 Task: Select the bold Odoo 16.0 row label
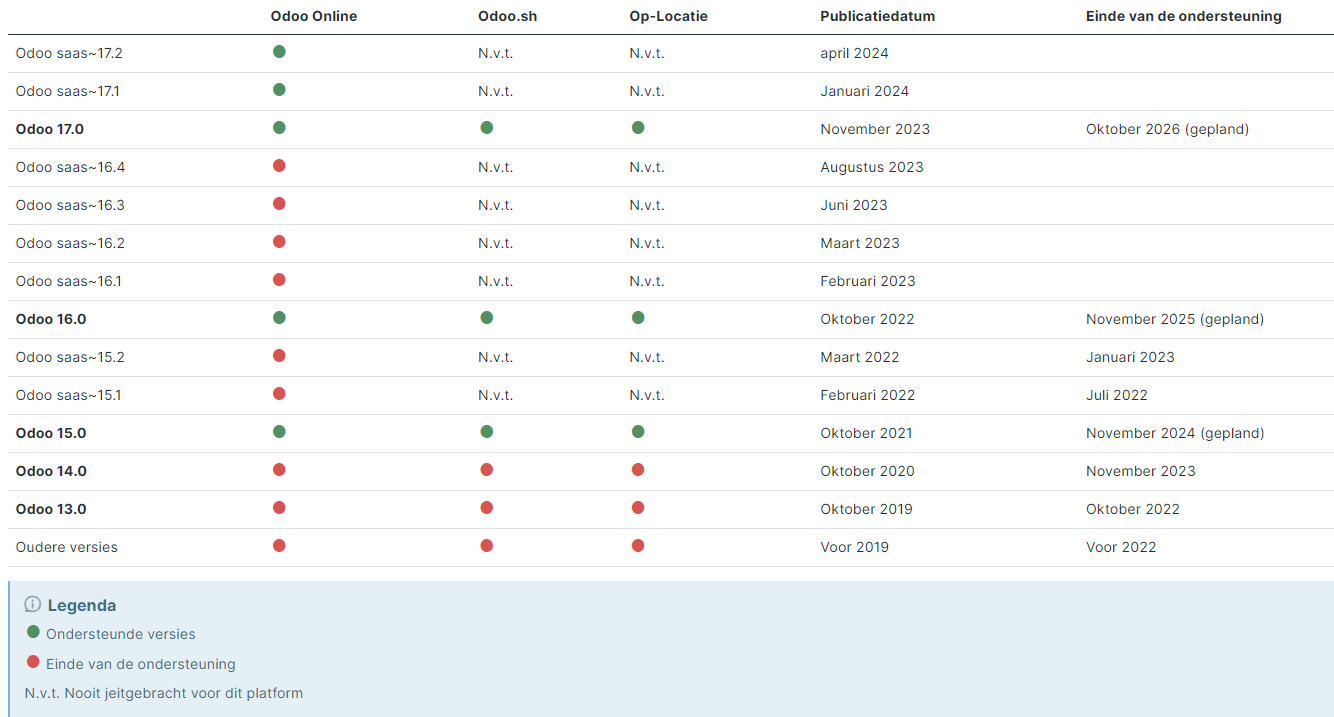[x=51, y=319]
